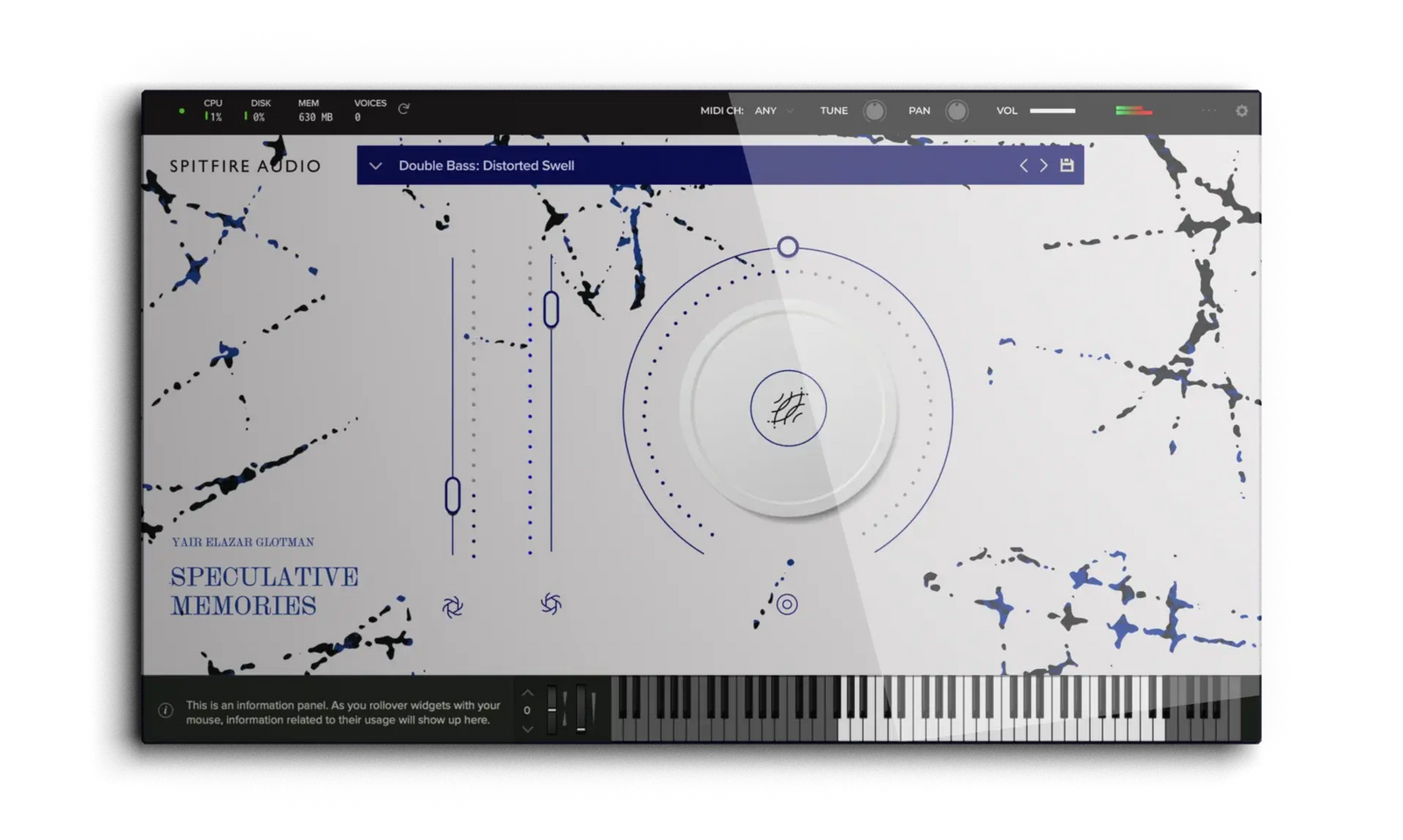Load the previous preset with the left arrow

click(1023, 165)
